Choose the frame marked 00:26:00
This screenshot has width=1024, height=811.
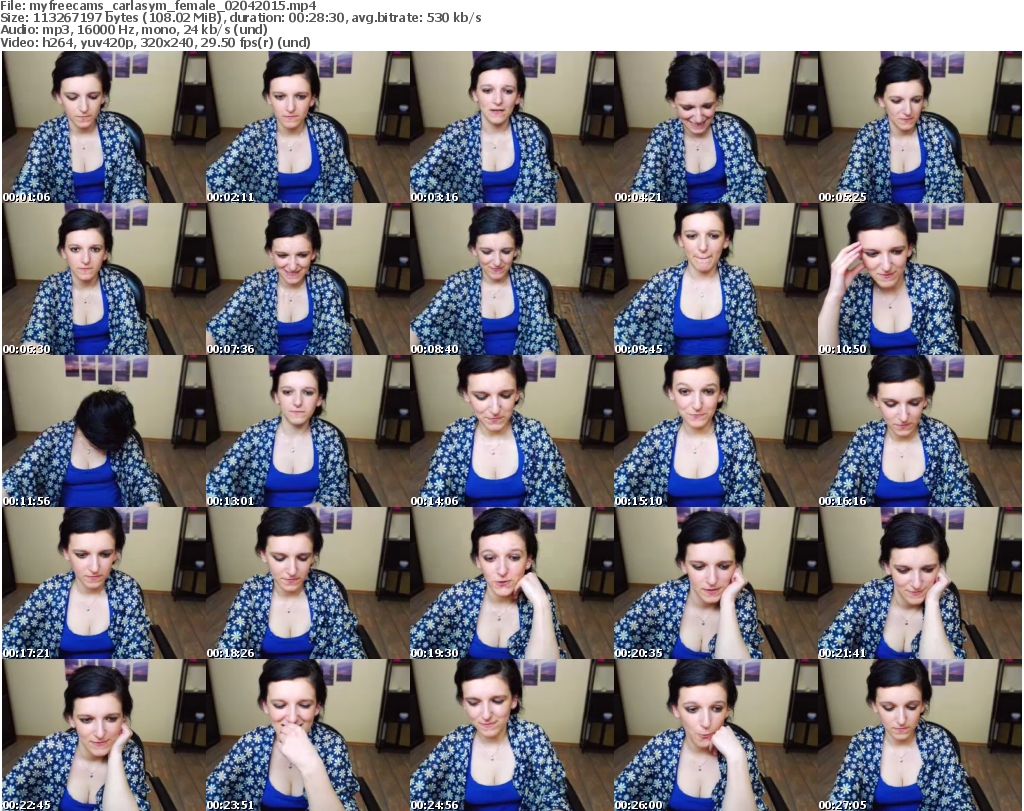pyautogui.click(x=716, y=735)
